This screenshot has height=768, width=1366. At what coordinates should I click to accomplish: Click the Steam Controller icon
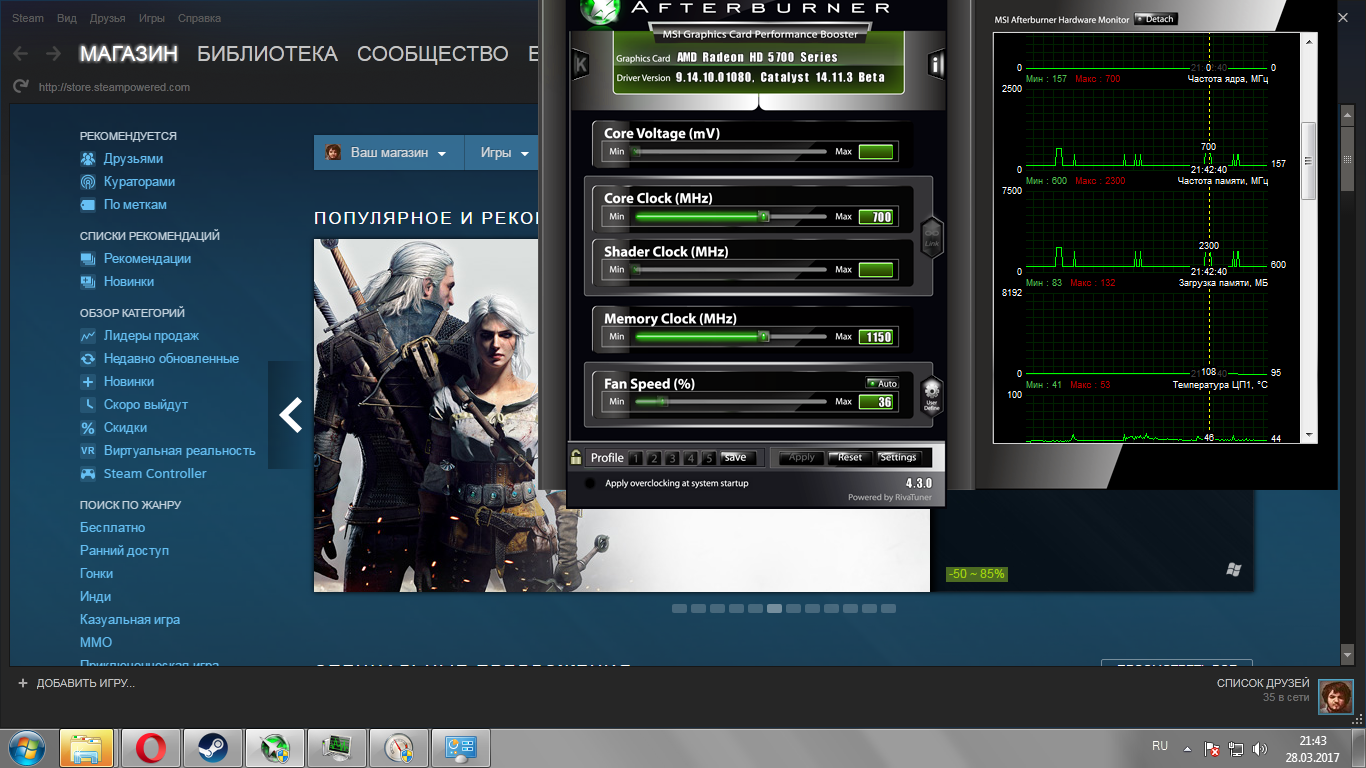(88, 474)
